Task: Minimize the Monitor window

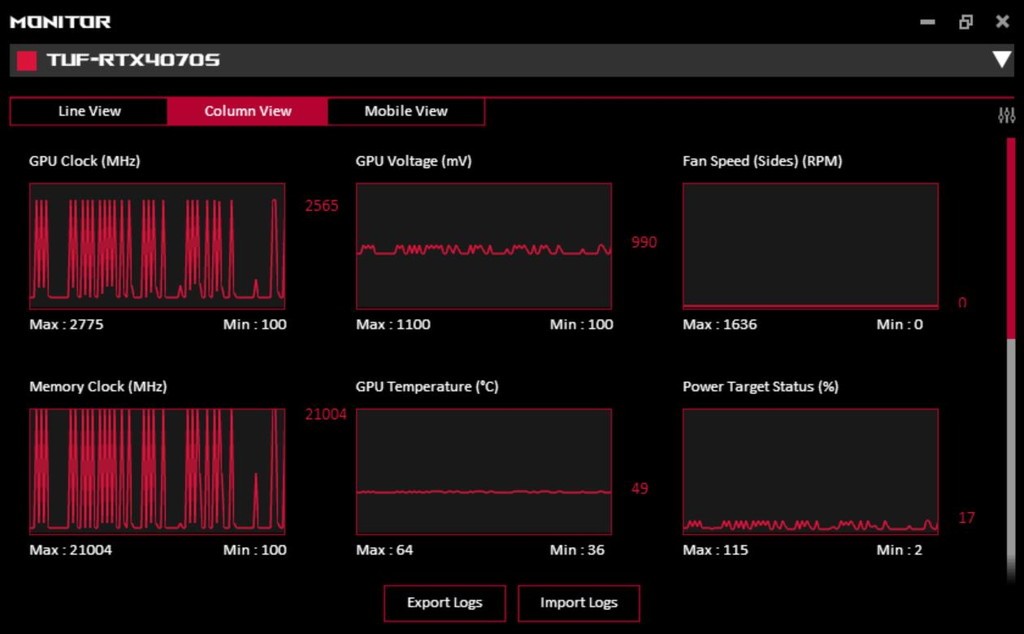Action: (927, 22)
